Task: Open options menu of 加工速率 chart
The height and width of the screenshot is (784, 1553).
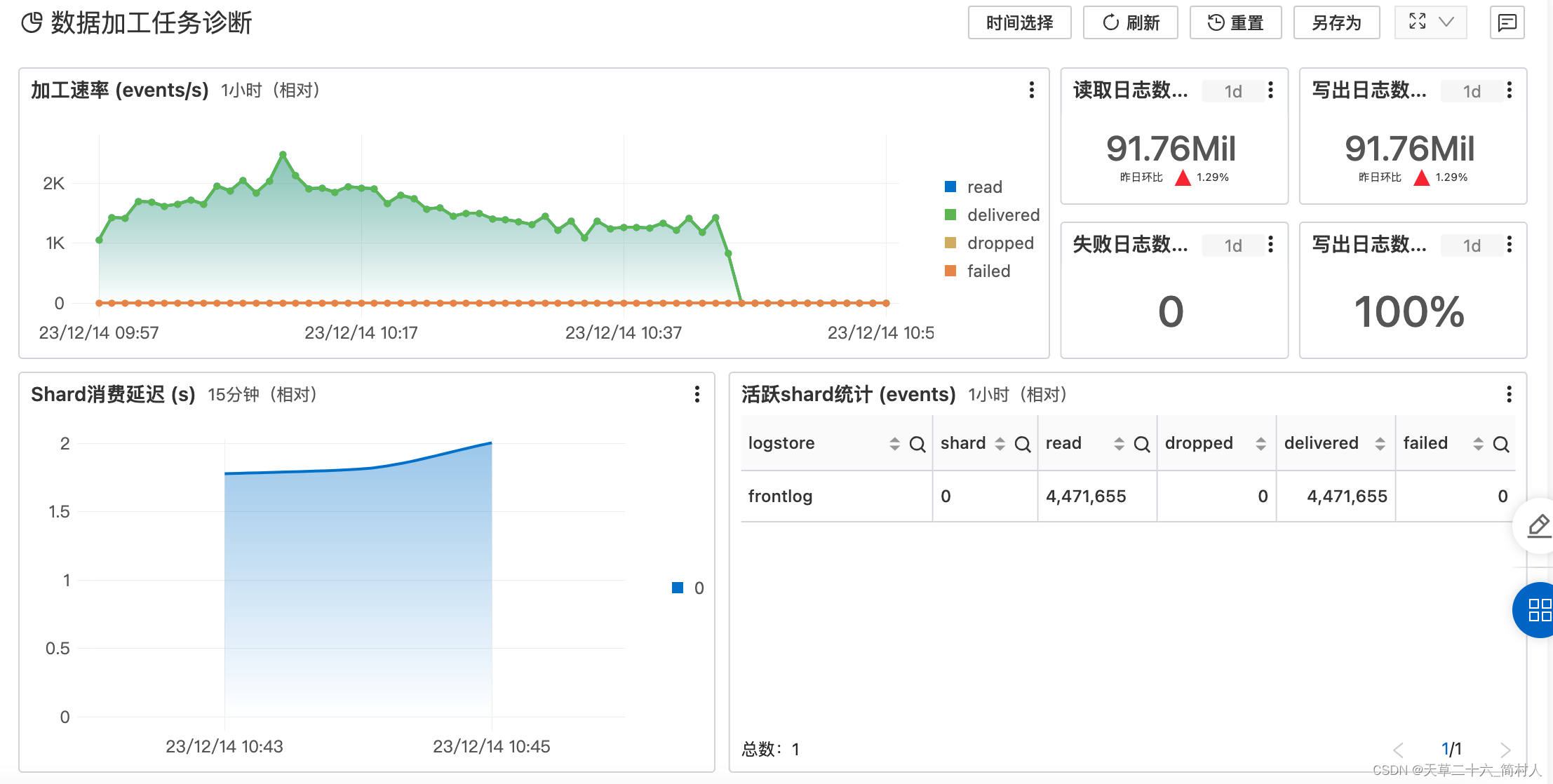Action: pyautogui.click(x=1031, y=90)
